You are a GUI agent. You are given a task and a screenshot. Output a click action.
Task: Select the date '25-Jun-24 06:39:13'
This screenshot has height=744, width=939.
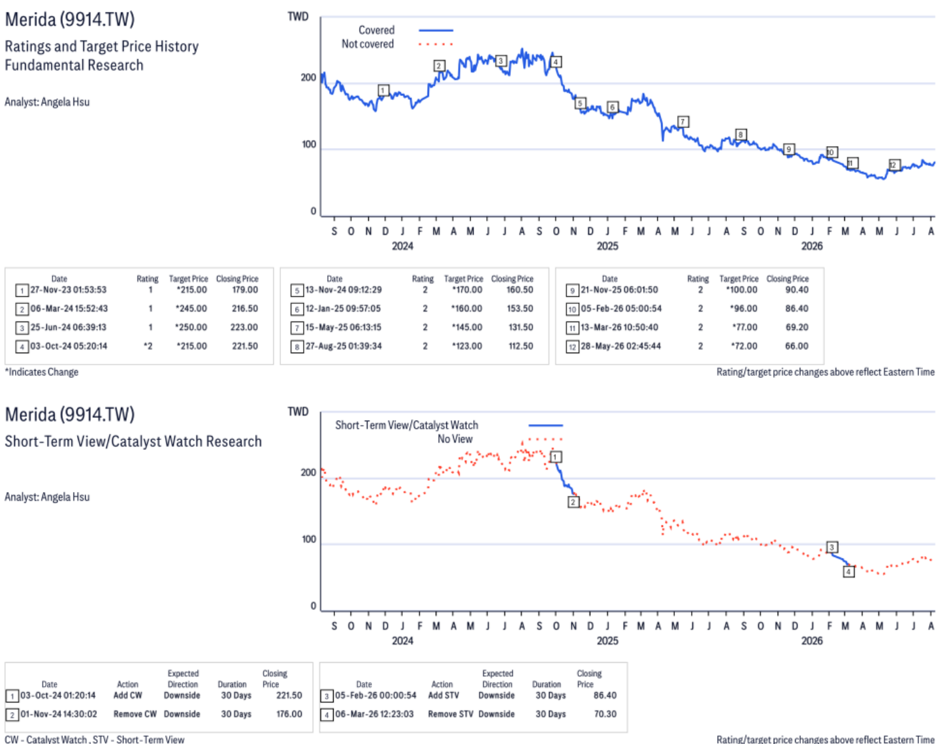point(68,327)
